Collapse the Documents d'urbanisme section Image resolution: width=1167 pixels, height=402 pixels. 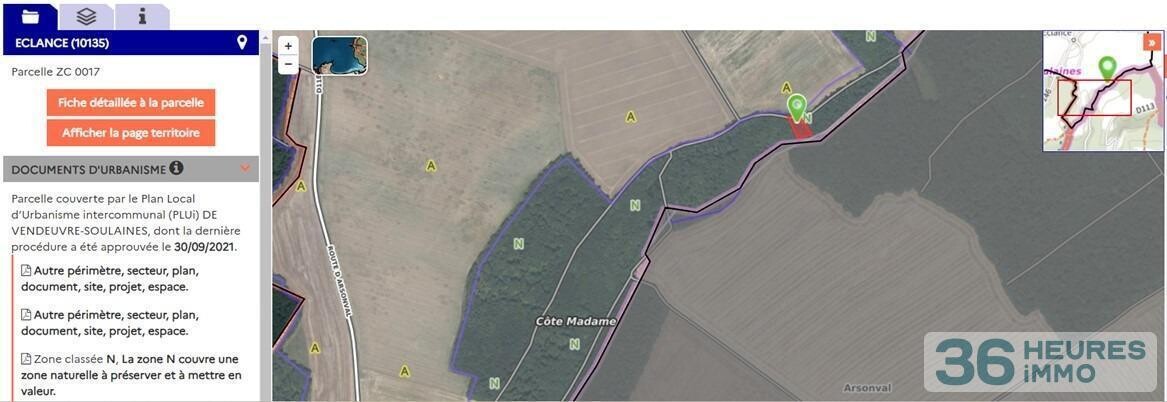point(246,169)
